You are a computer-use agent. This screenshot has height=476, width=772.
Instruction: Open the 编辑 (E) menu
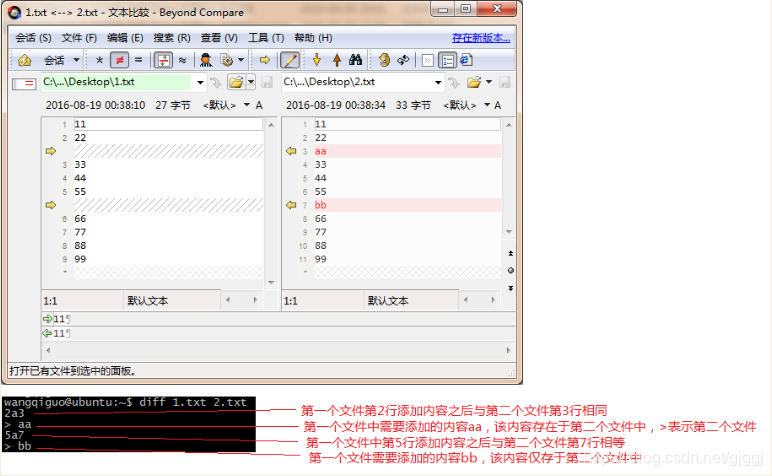coord(125,38)
